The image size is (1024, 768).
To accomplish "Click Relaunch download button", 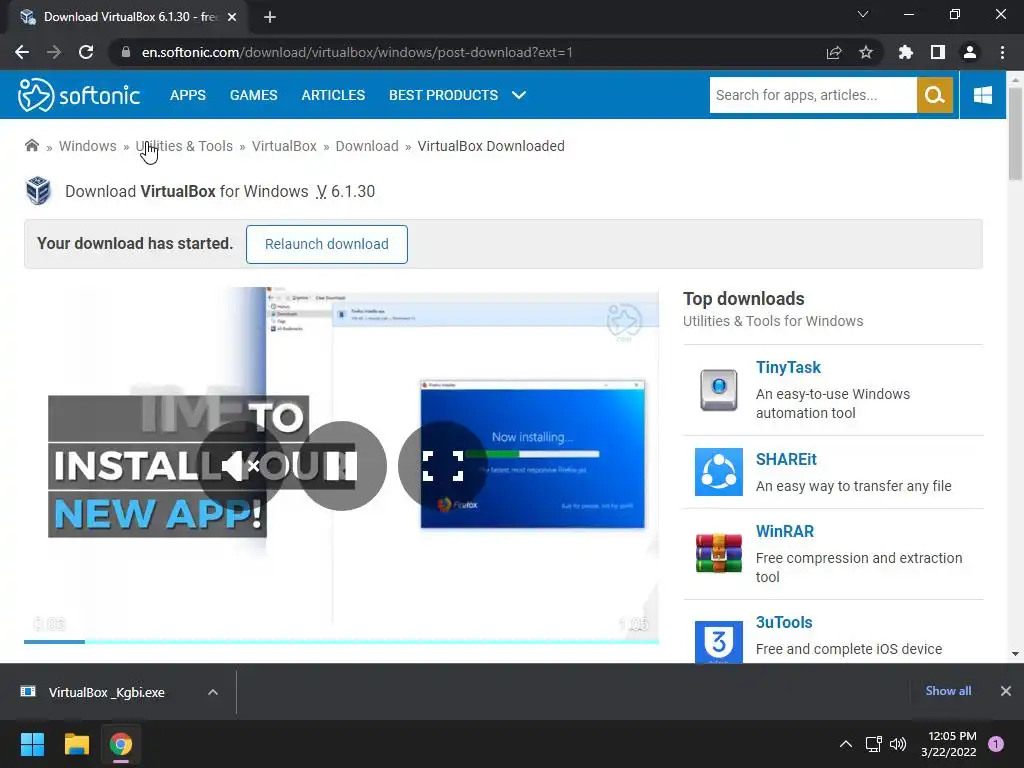I will coord(327,244).
